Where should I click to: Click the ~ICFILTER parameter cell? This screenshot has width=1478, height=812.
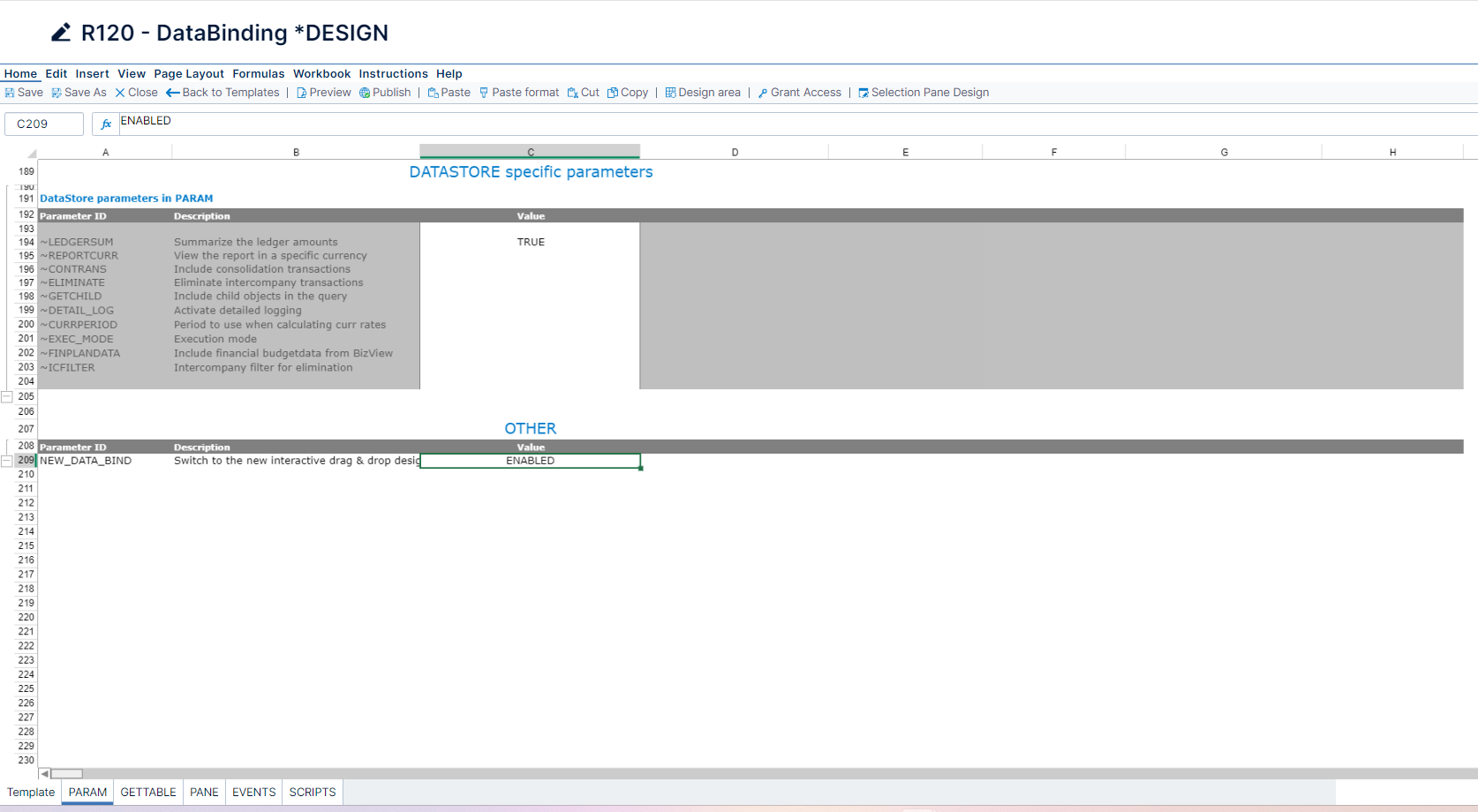coord(105,368)
